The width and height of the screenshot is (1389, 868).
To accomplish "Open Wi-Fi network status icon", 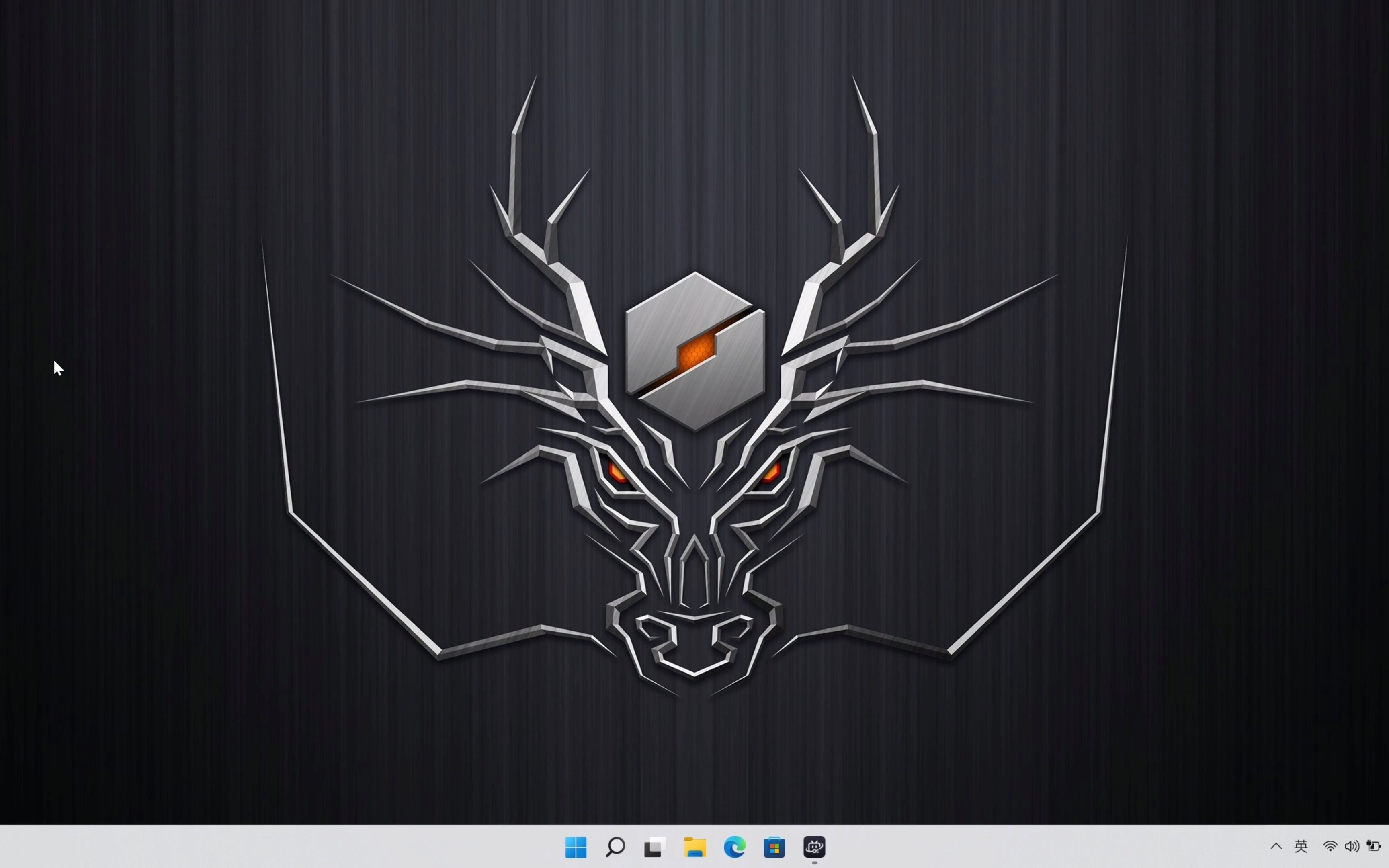I will click(x=1330, y=846).
